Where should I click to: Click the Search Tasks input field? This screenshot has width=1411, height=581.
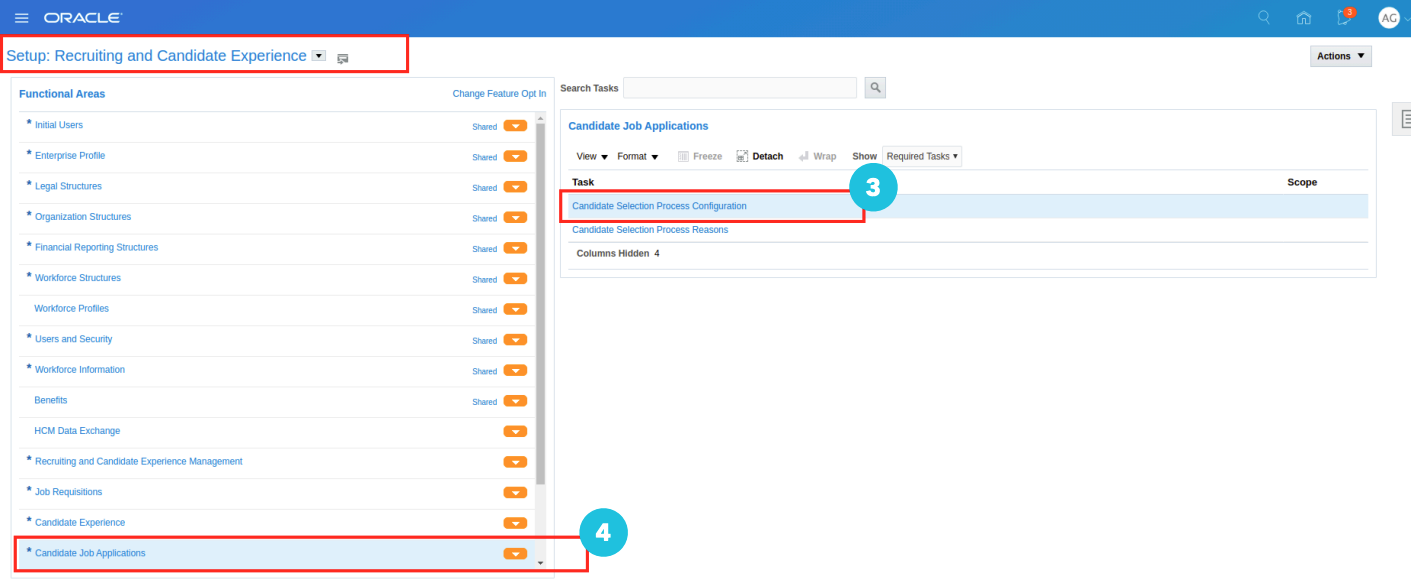click(740, 88)
